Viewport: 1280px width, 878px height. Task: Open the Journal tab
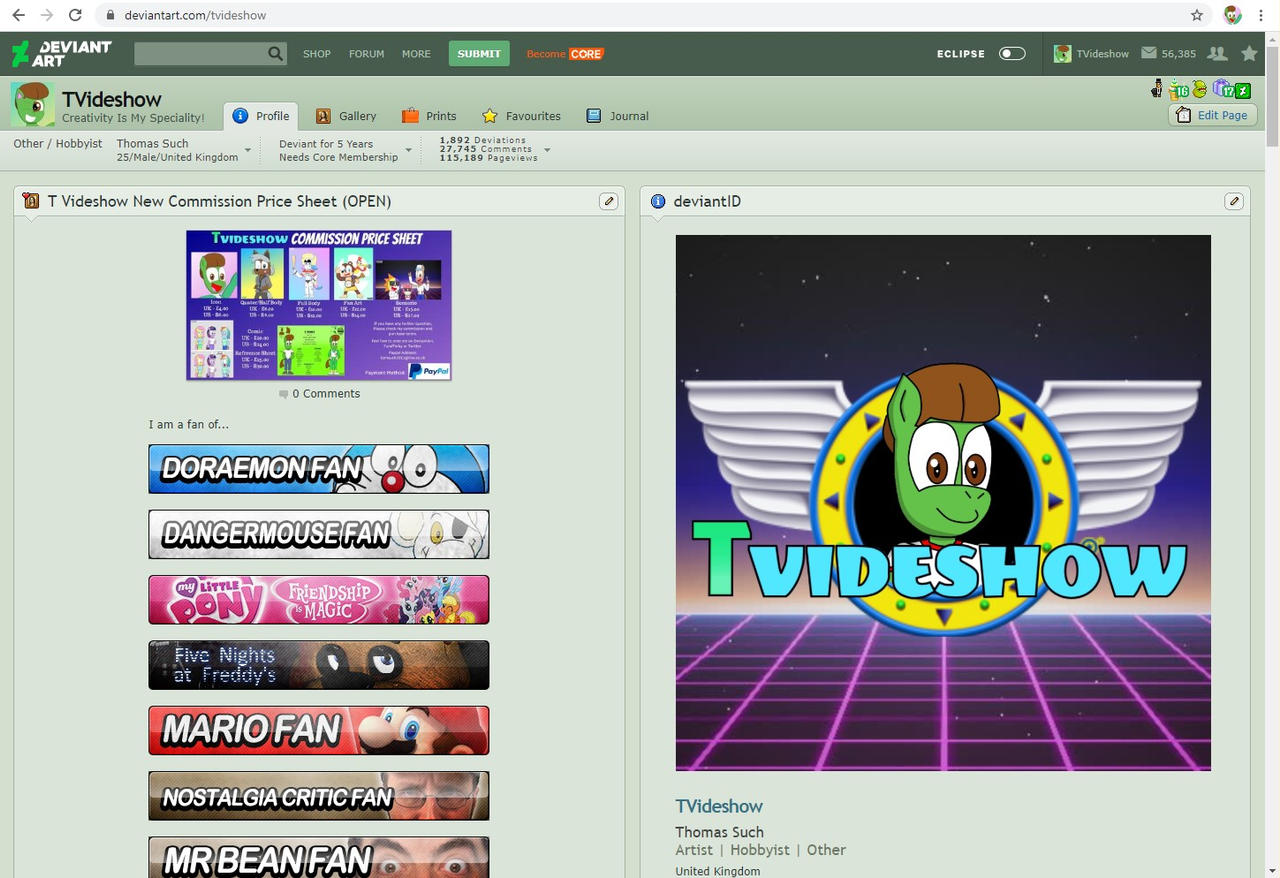pos(617,116)
